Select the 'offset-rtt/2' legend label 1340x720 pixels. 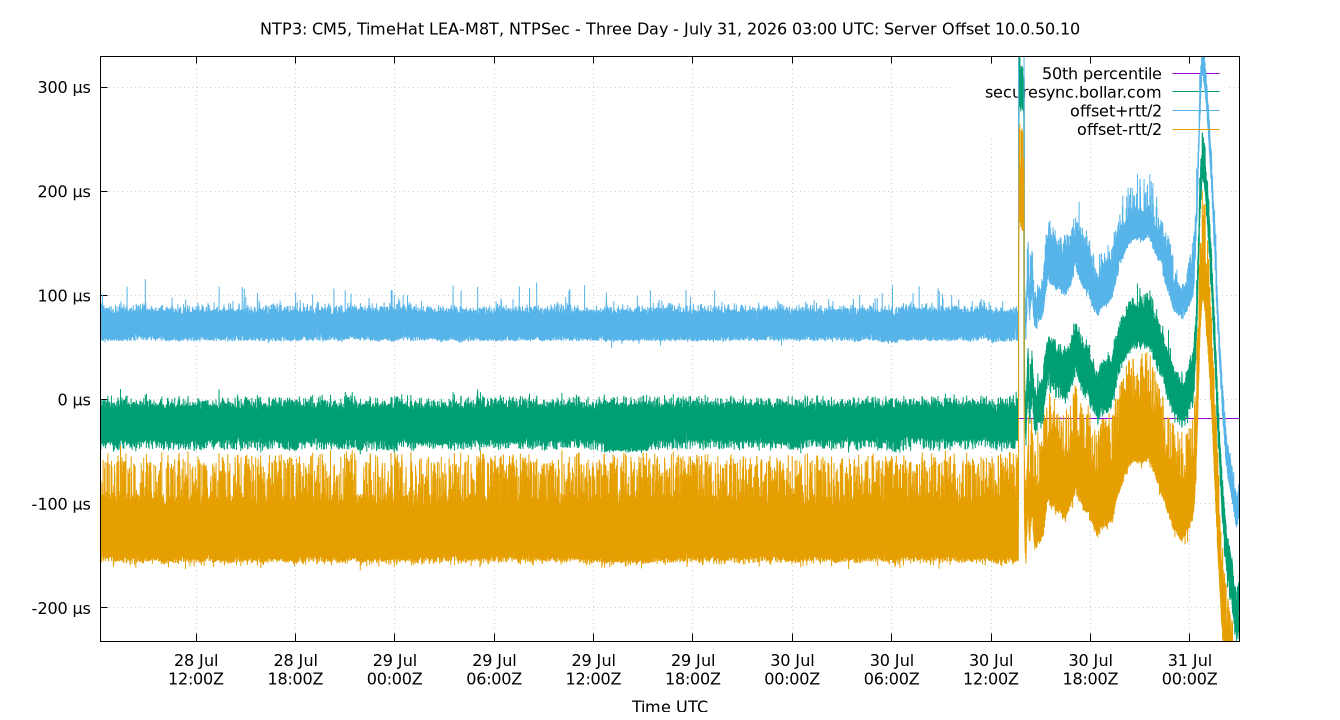click(1119, 129)
